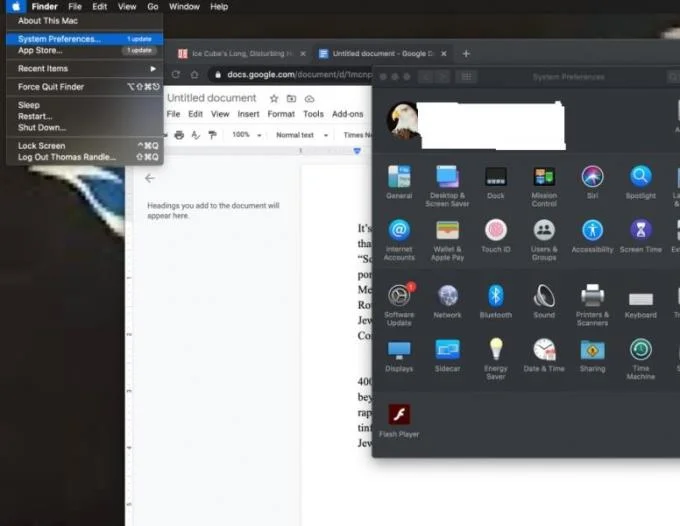The height and width of the screenshot is (526, 680).
Task: Open Google Docs Add-ons menu
Action: tap(347, 114)
